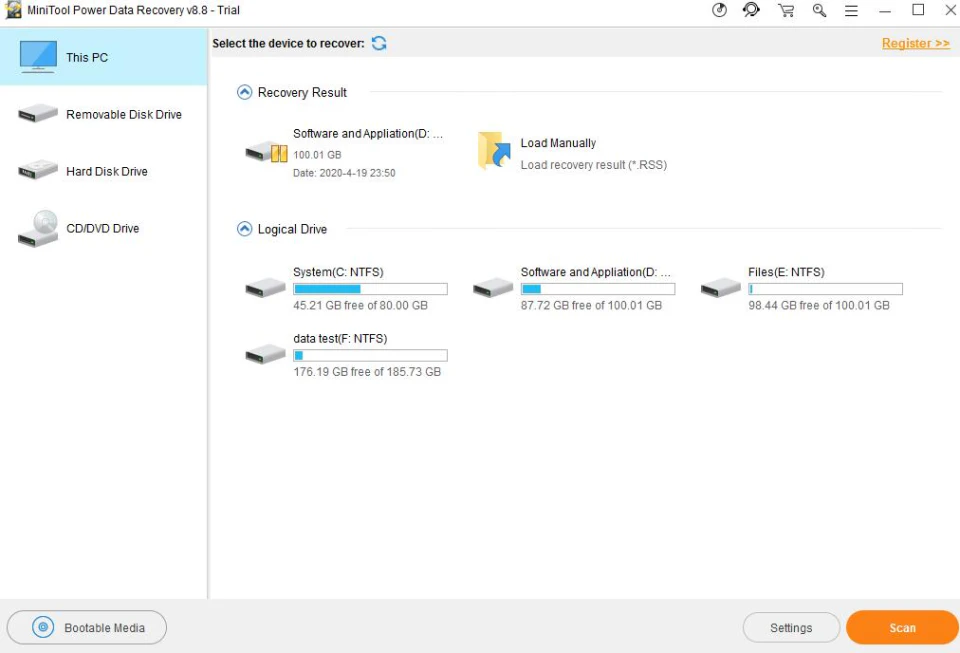Image resolution: width=960 pixels, height=653 pixels.
Task: Open the key/registration magnifier icon in titlebar
Action: tap(820, 10)
